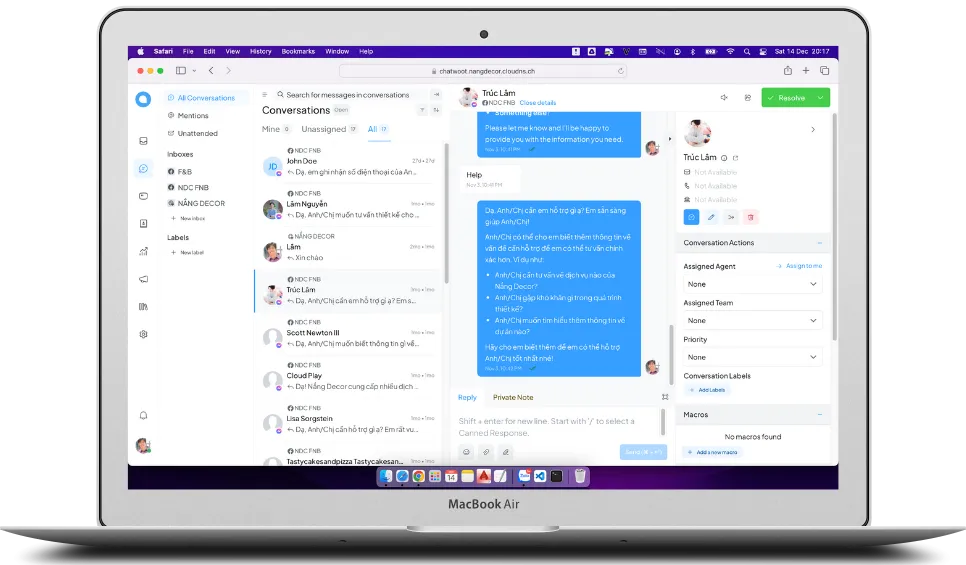The width and height of the screenshot is (966, 565).
Task: Click the Chatwoot logo in sidebar
Action: tap(143, 99)
